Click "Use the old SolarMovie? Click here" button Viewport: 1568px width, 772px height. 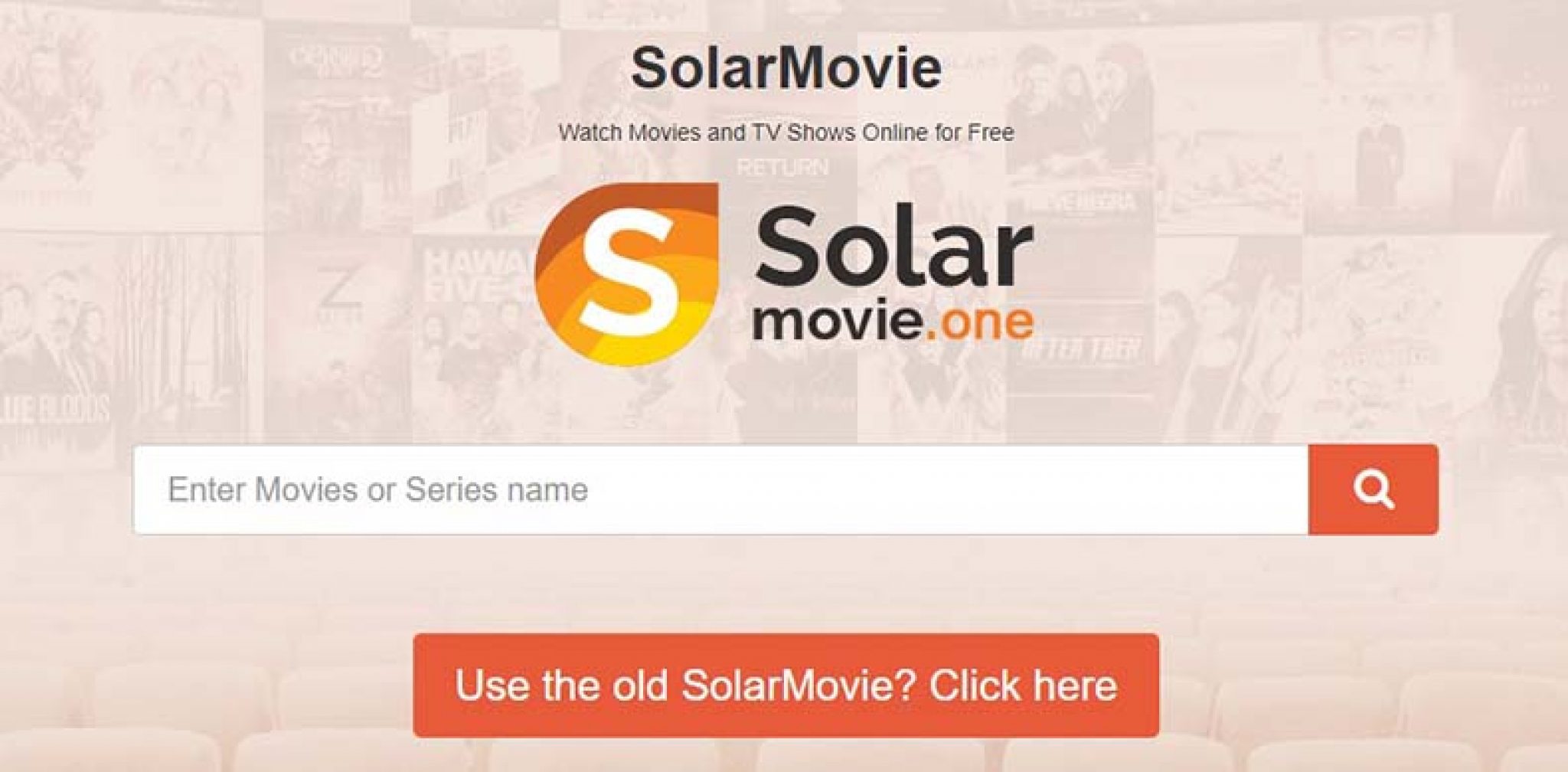(x=786, y=685)
